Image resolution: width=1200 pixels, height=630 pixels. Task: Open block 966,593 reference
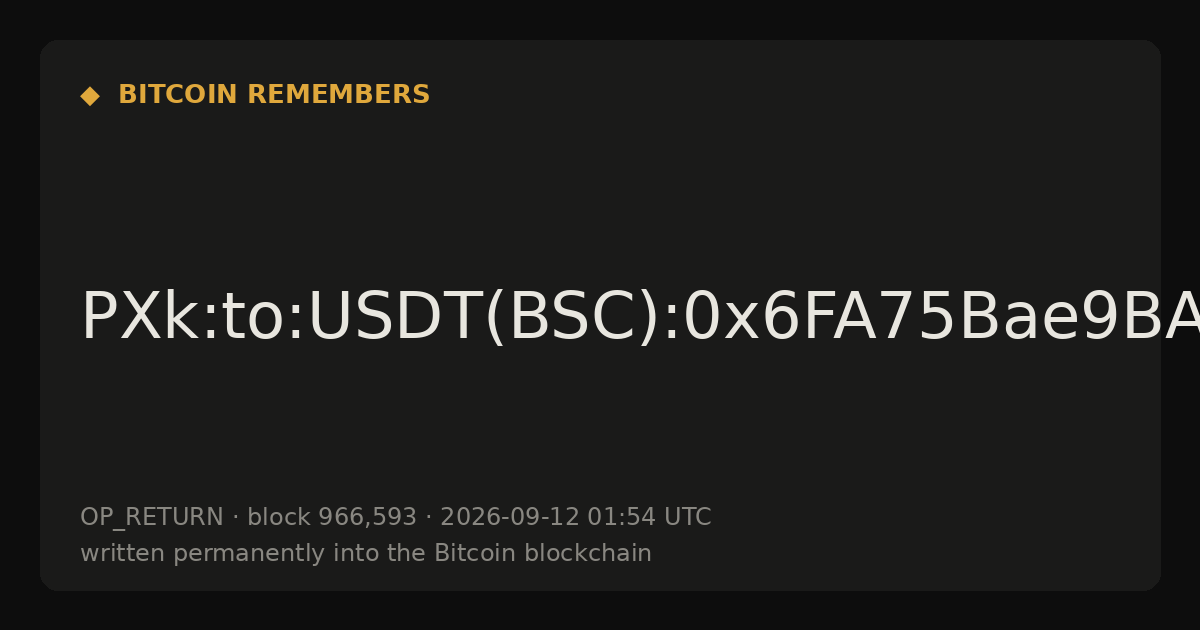pyautogui.click(x=332, y=518)
